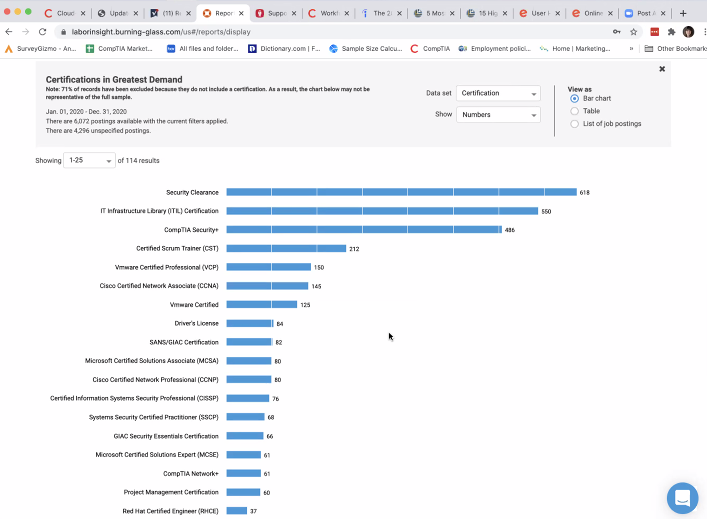Image resolution: width=707 pixels, height=519 pixels.
Task: Click the SANS/GIAC Certification label
Action: 184,342
